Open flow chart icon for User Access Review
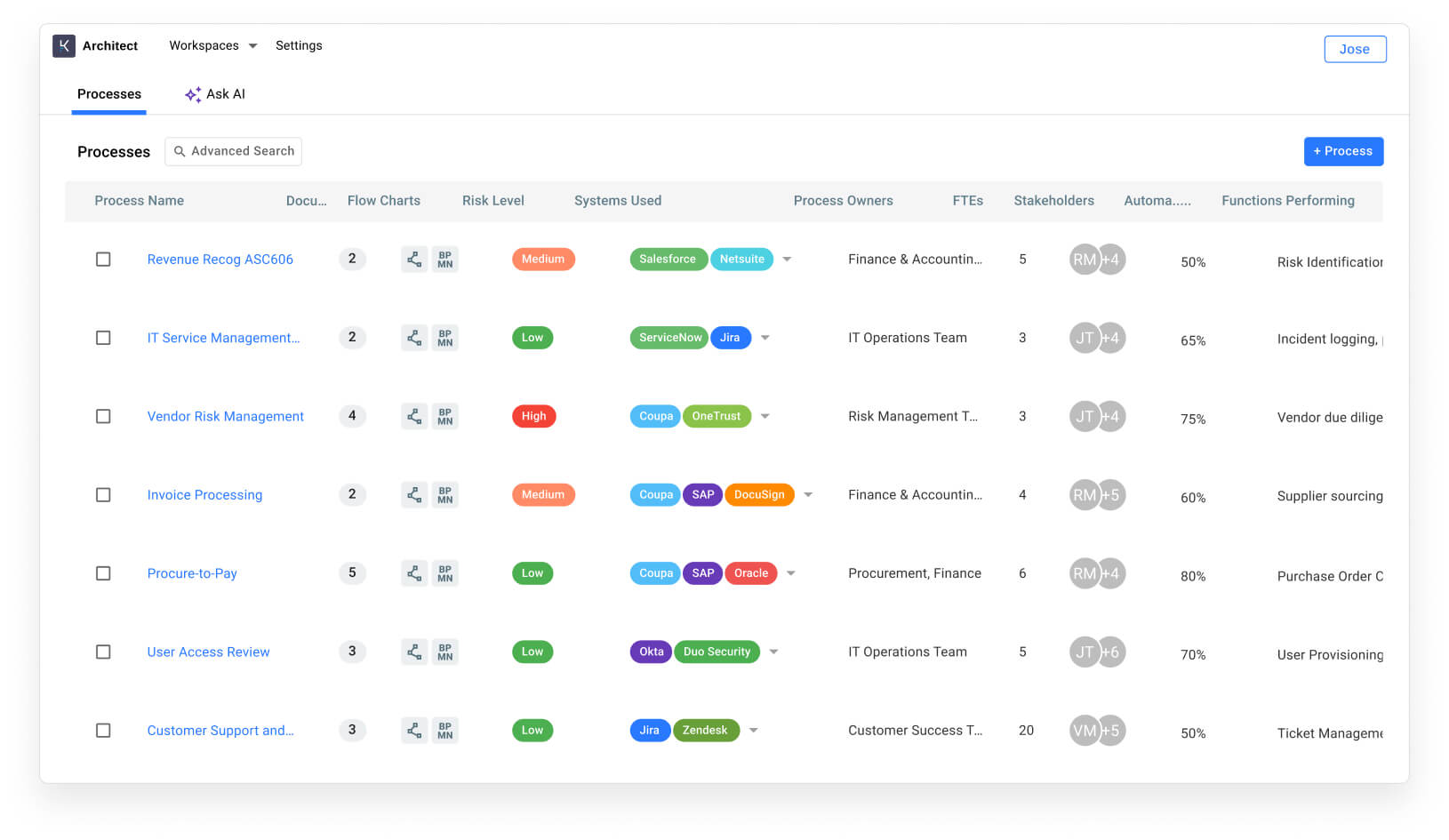The height and width of the screenshot is (840, 1449). point(414,652)
